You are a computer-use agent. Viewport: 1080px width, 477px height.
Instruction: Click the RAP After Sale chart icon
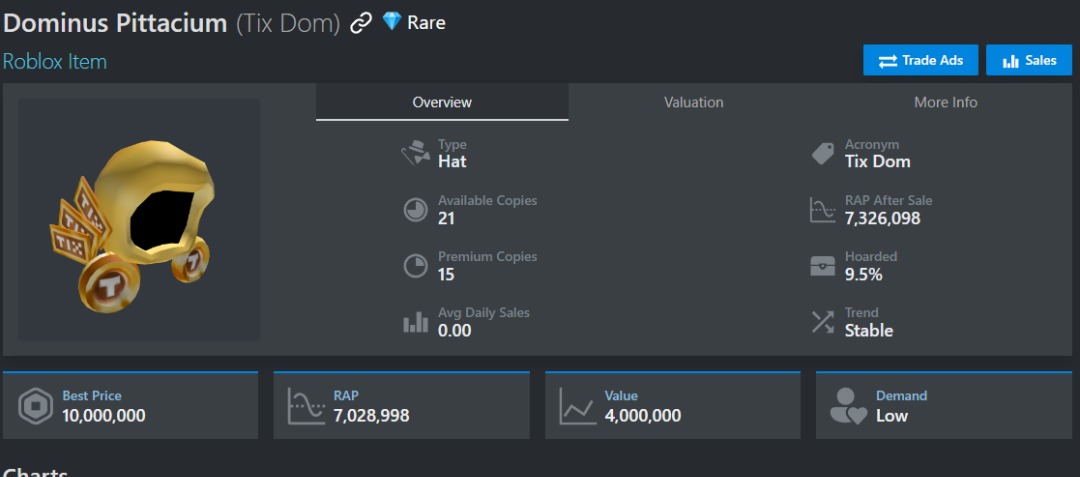click(x=822, y=210)
